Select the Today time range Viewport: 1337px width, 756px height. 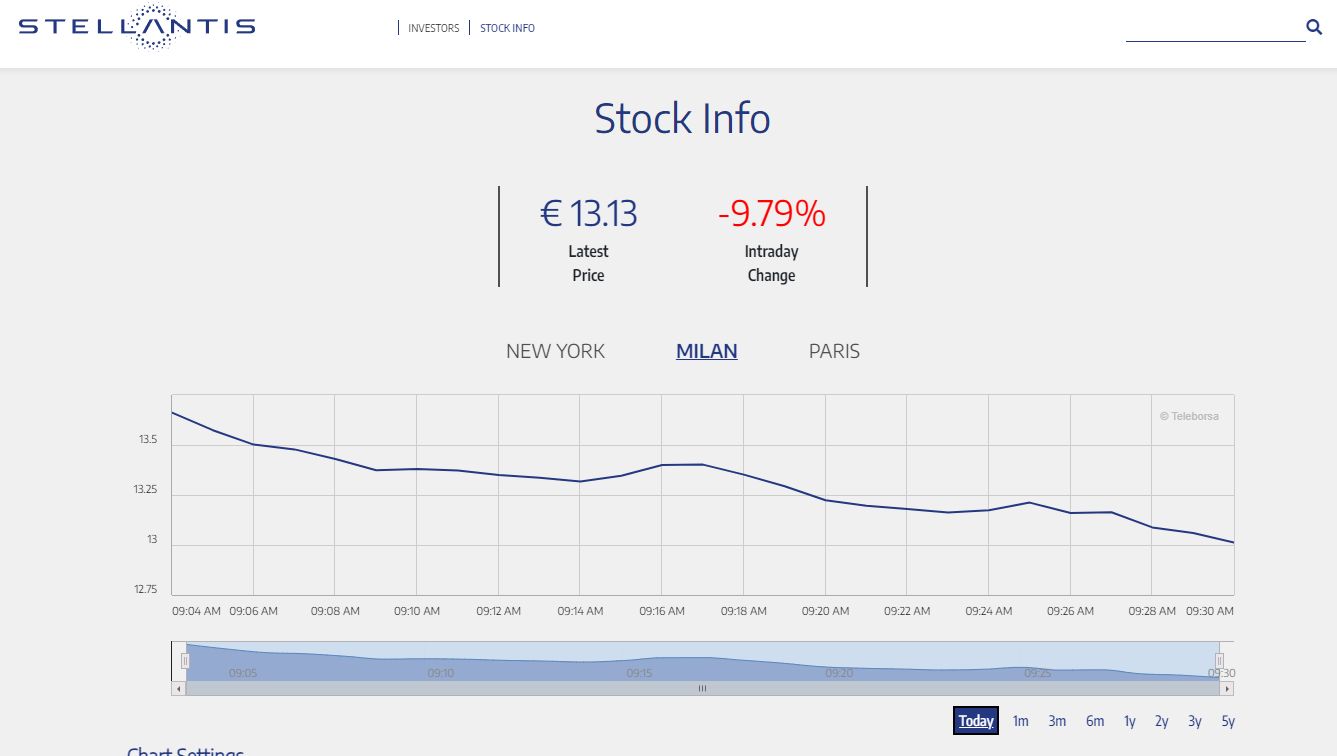point(976,721)
